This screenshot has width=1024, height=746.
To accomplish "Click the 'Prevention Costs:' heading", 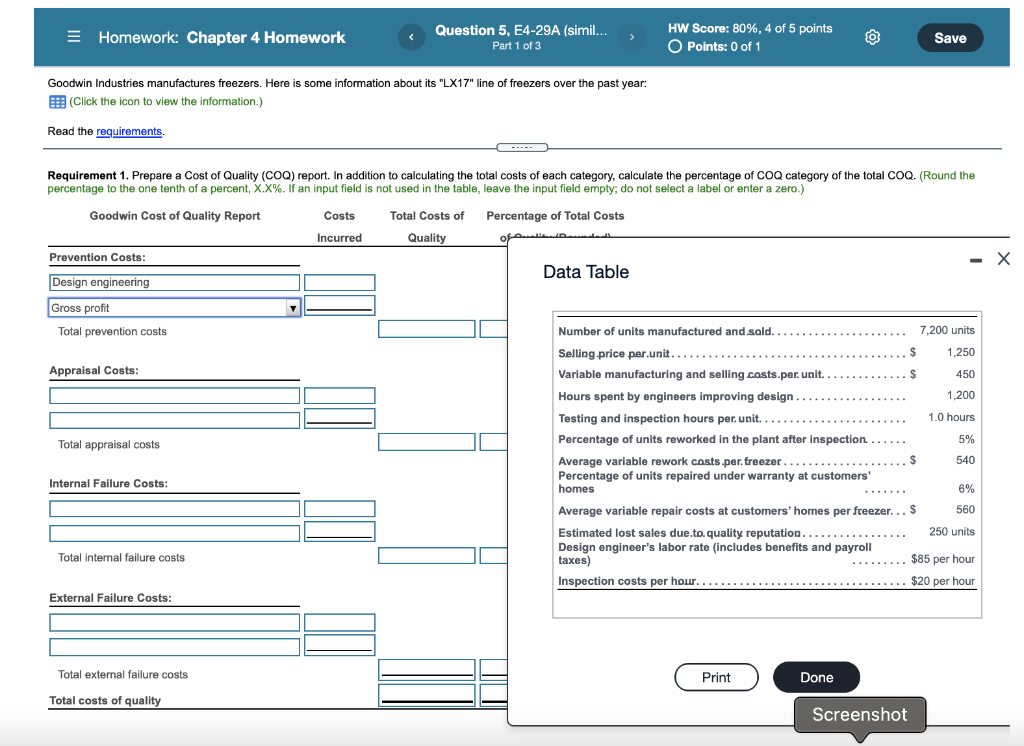I will pos(97,257).
